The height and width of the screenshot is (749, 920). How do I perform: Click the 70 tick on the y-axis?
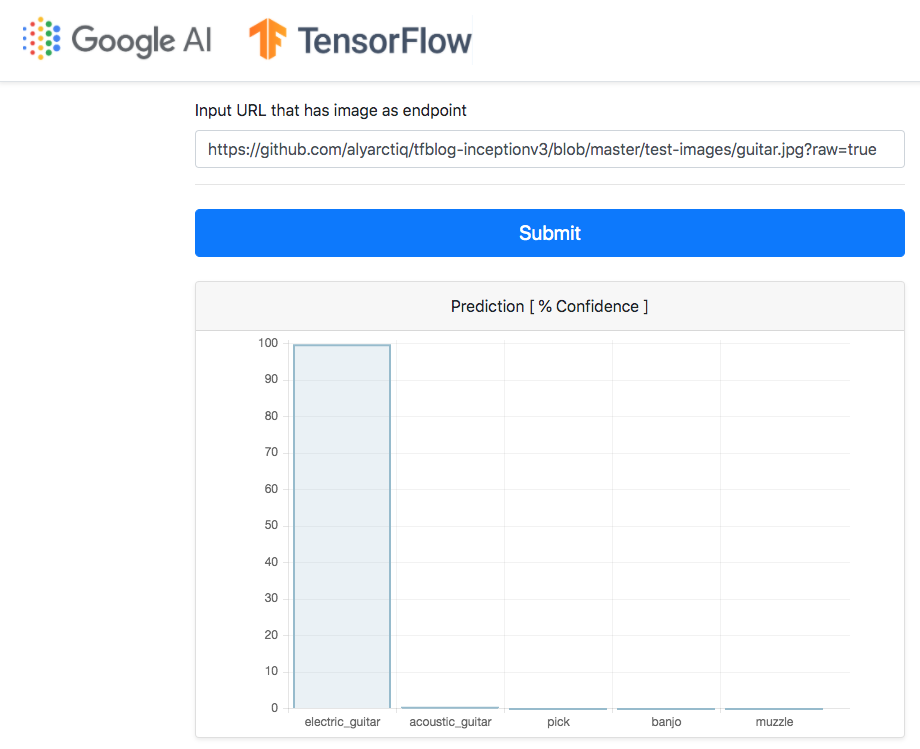[x=270, y=453]
